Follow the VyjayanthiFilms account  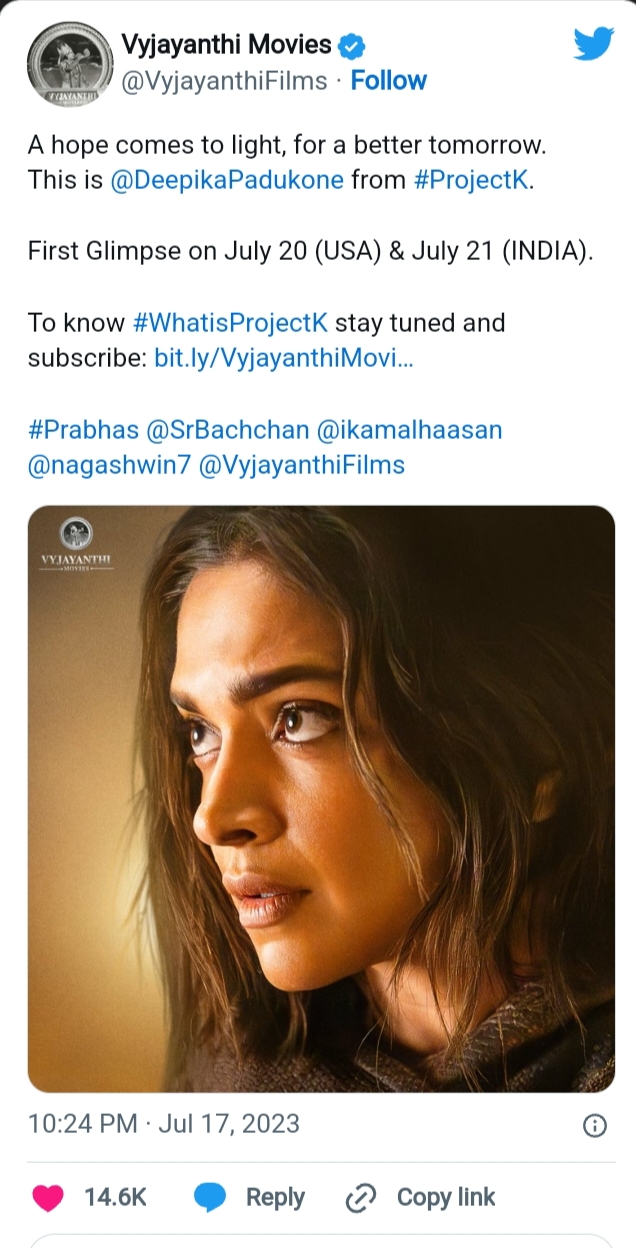click(388, 81)
